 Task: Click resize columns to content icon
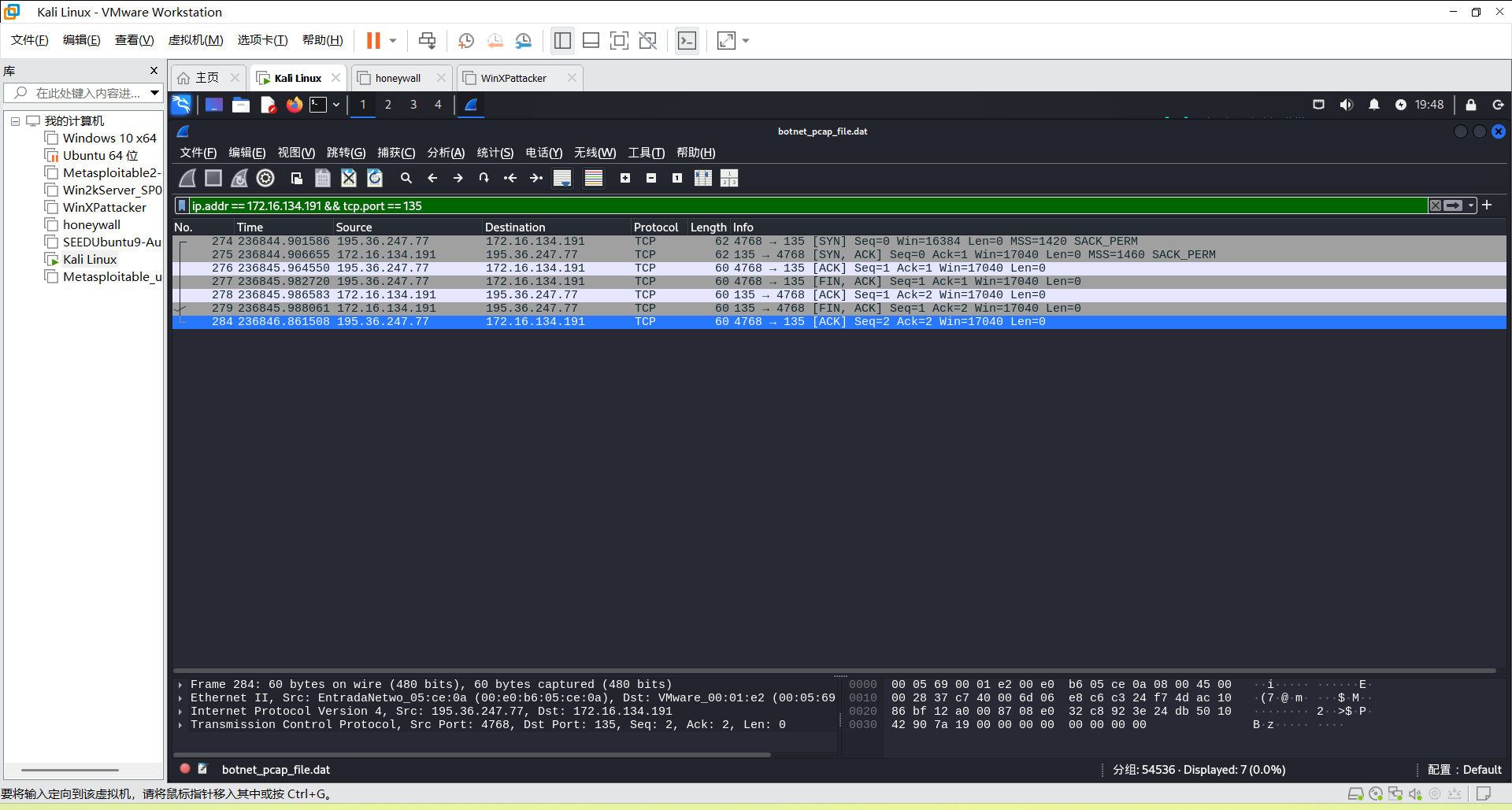click(x=703, y=179)
